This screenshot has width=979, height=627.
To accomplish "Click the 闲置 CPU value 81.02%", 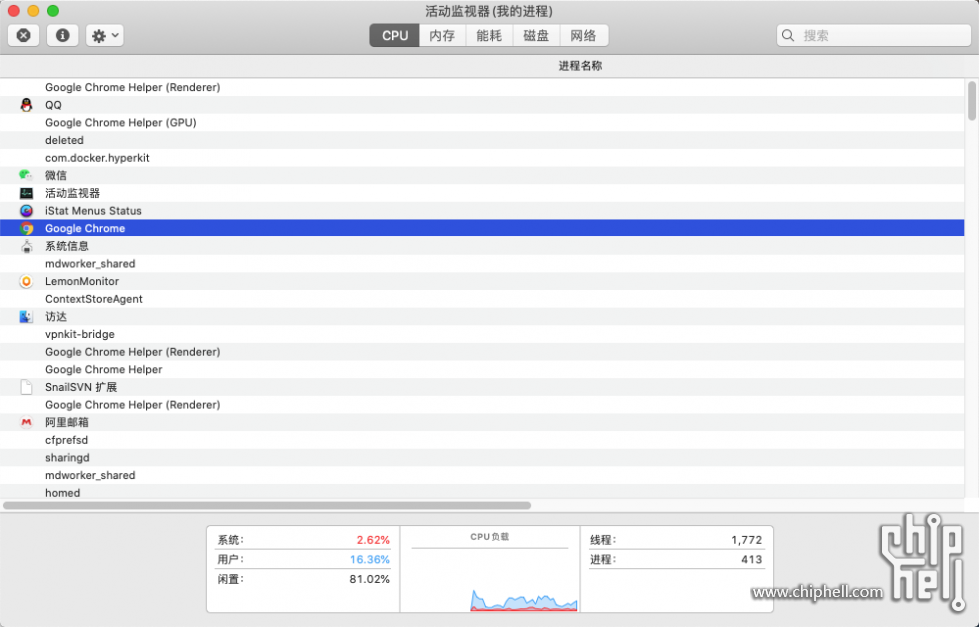I will pos(370,580).
